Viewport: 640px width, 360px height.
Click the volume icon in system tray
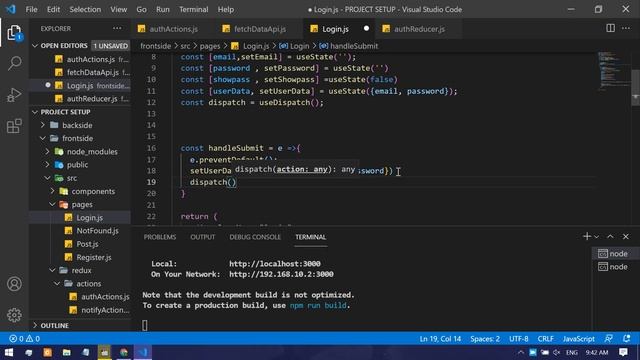[557, 352]
